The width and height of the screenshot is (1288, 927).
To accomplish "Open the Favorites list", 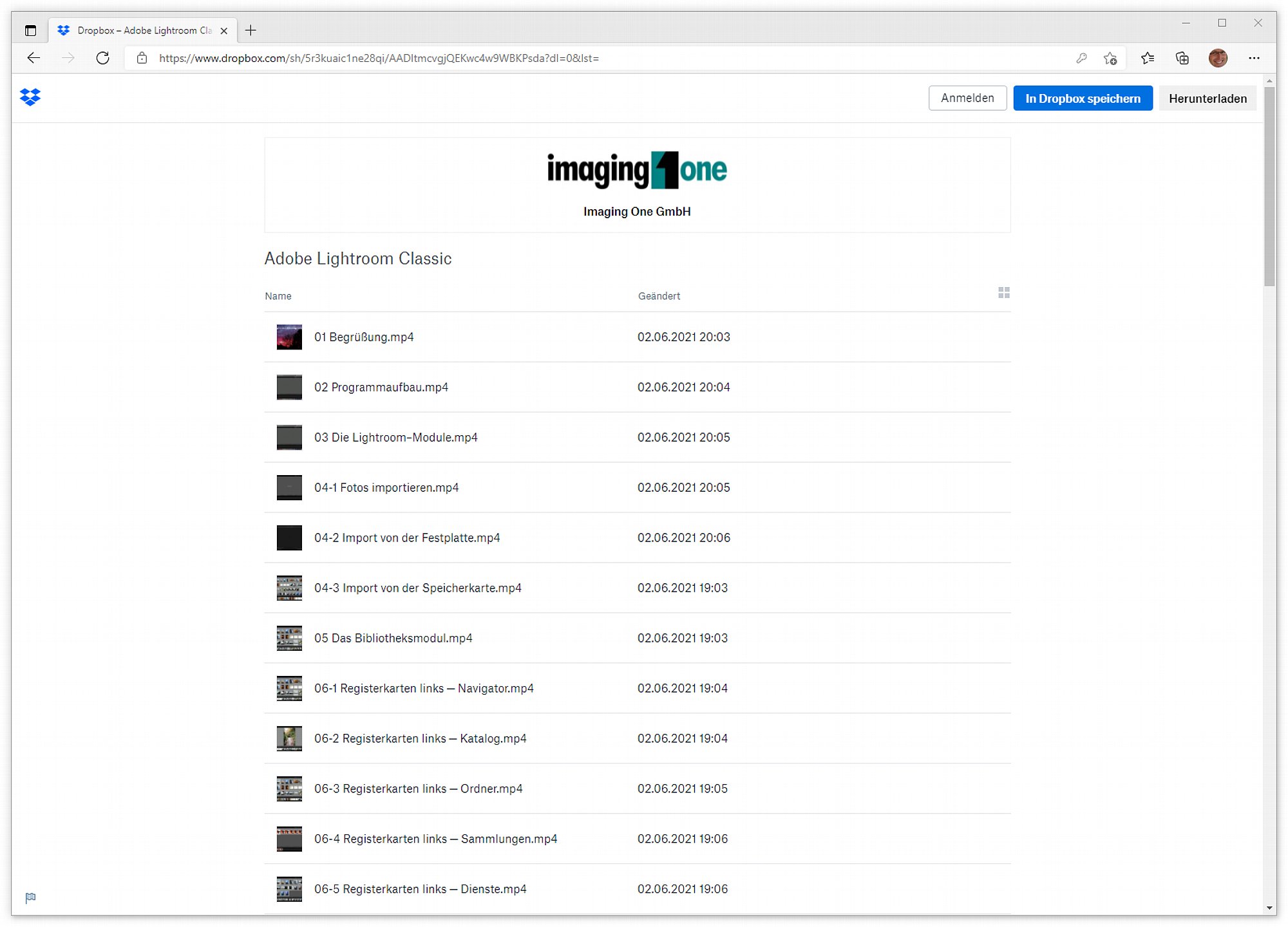I will (1147, 58).
